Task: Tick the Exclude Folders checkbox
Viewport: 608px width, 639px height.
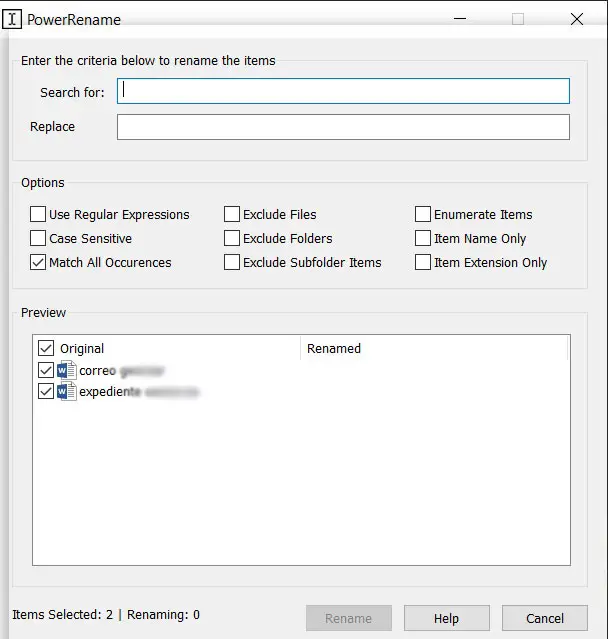Action: (232, 238)
